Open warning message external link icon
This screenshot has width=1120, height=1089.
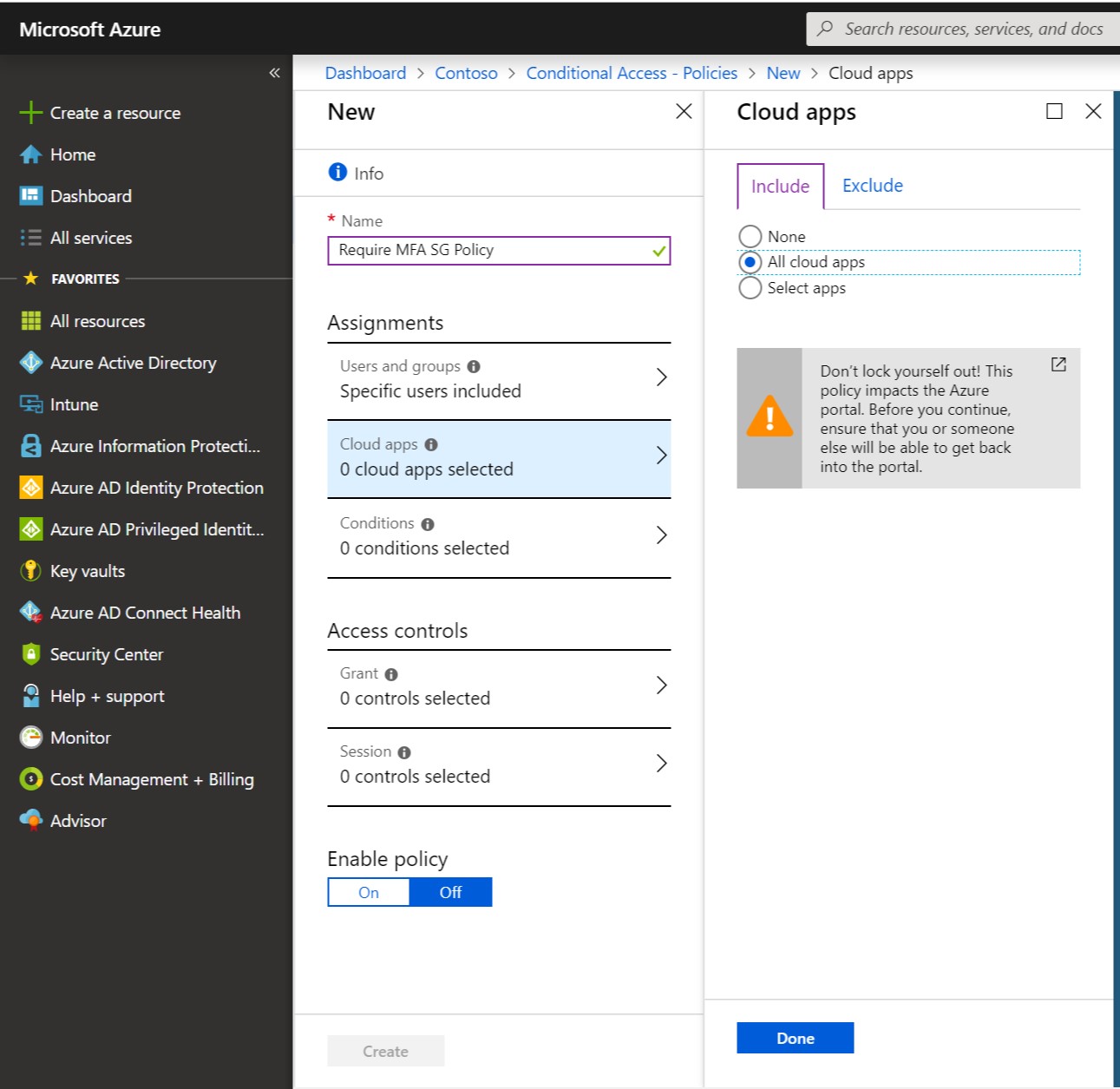[1058, 364]
